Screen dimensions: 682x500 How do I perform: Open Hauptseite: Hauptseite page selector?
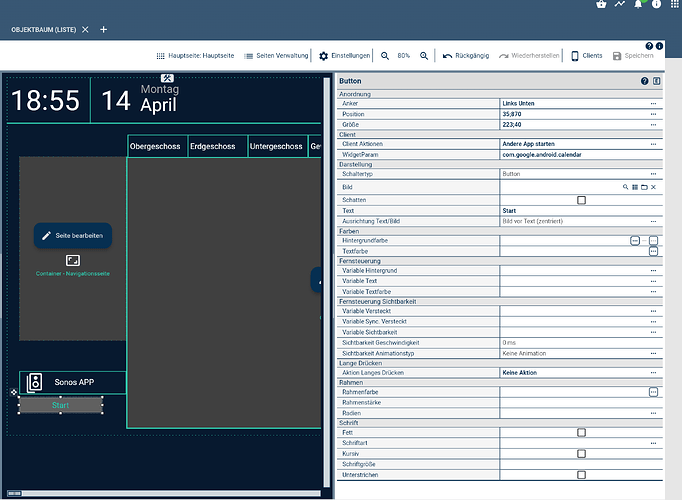tap(195, 56)
